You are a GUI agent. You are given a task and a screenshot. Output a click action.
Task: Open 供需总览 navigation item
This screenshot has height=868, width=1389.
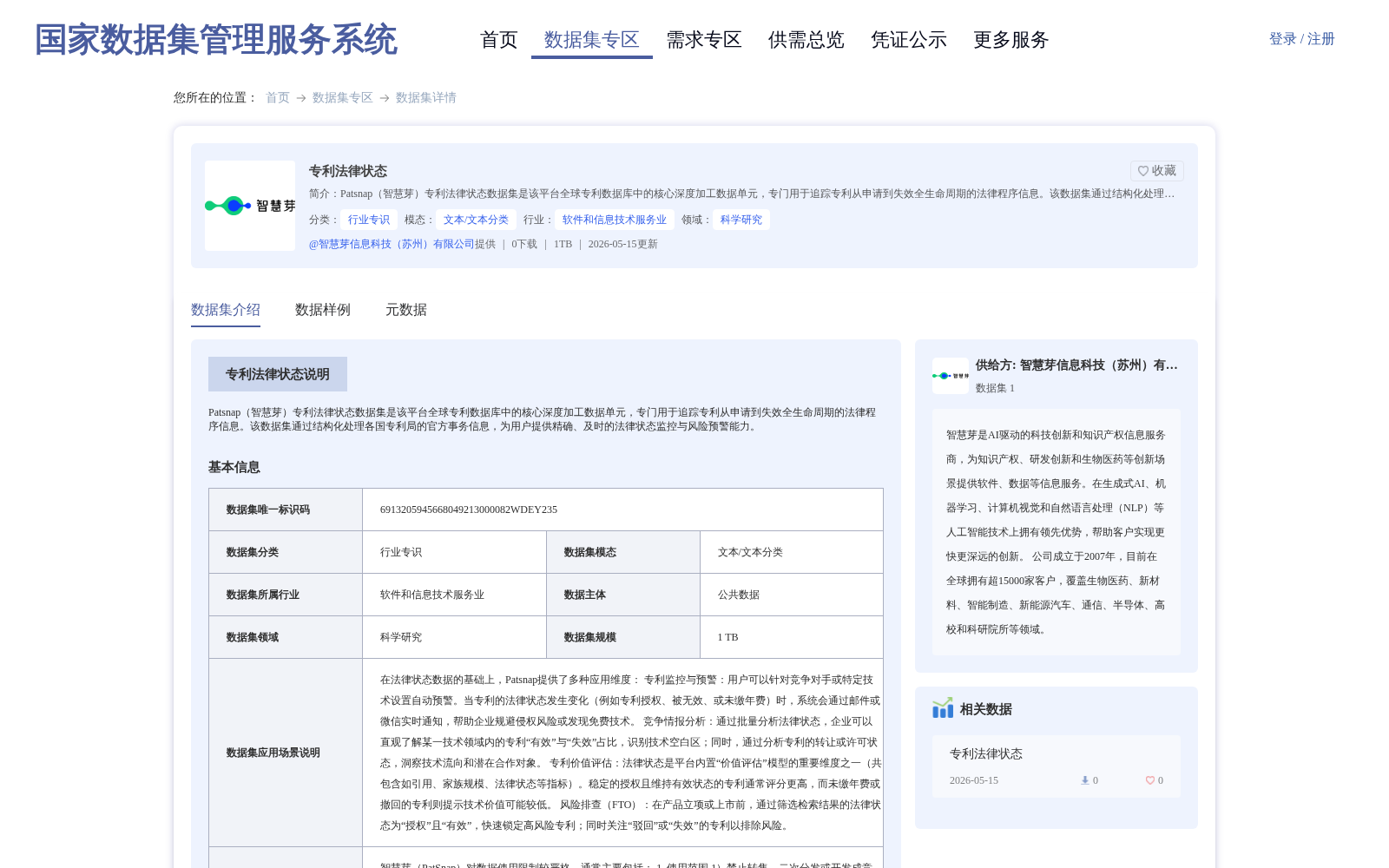click(x=806, y=40)
